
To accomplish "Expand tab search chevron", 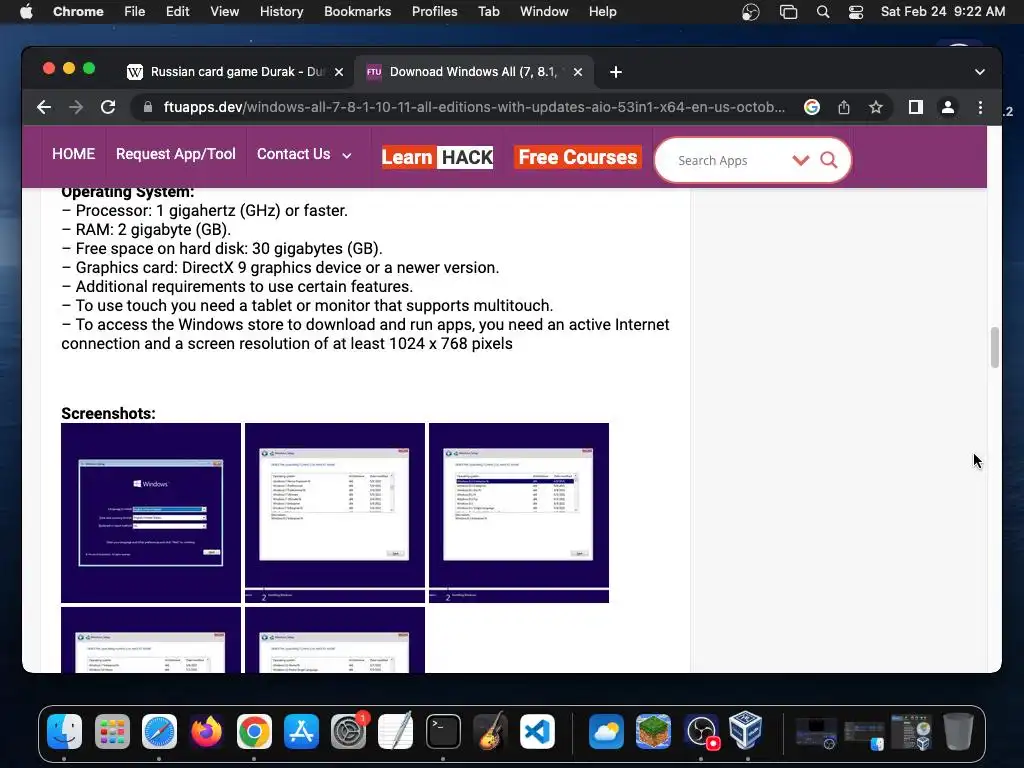I will tap(980, 72).
